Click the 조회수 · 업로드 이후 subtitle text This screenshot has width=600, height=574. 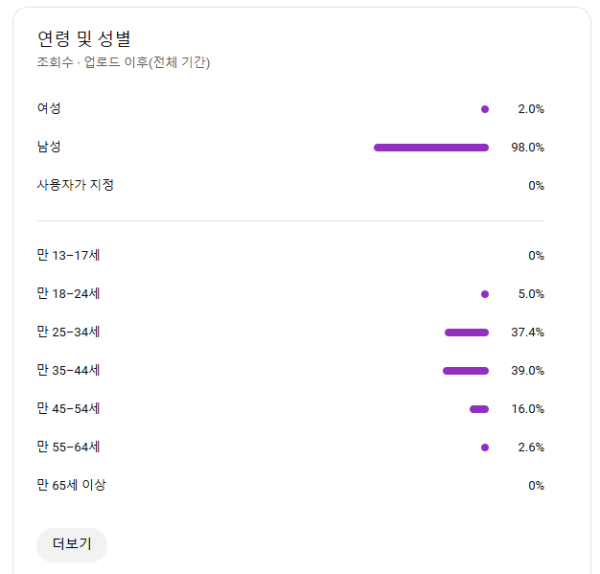[x=123, y=62]
